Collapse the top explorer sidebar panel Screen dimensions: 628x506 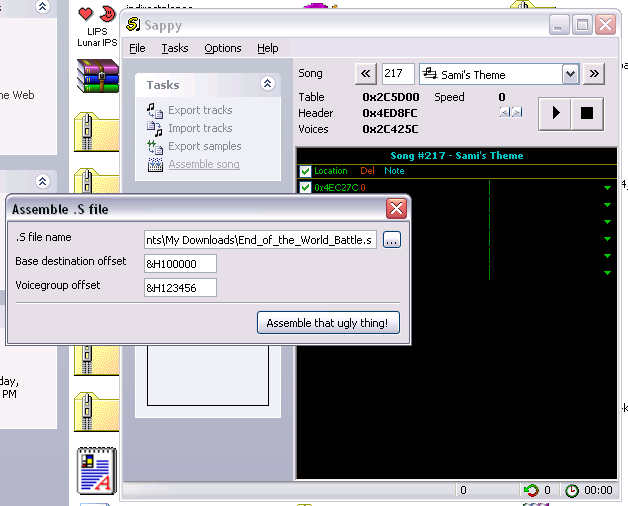coord(42,6)
